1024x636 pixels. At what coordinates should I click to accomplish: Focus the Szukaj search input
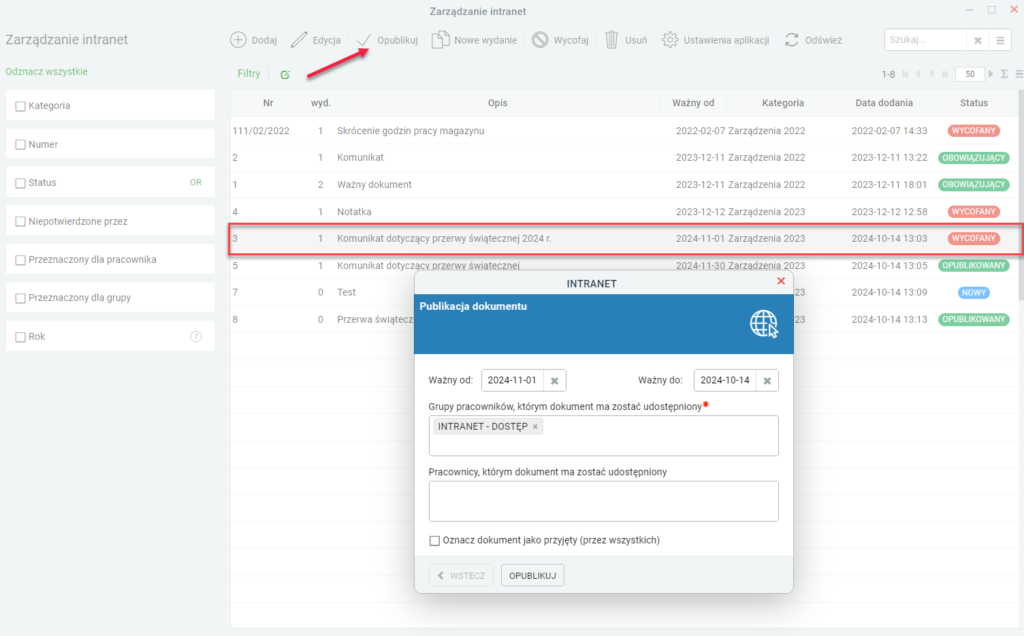(x=925, y=40)
